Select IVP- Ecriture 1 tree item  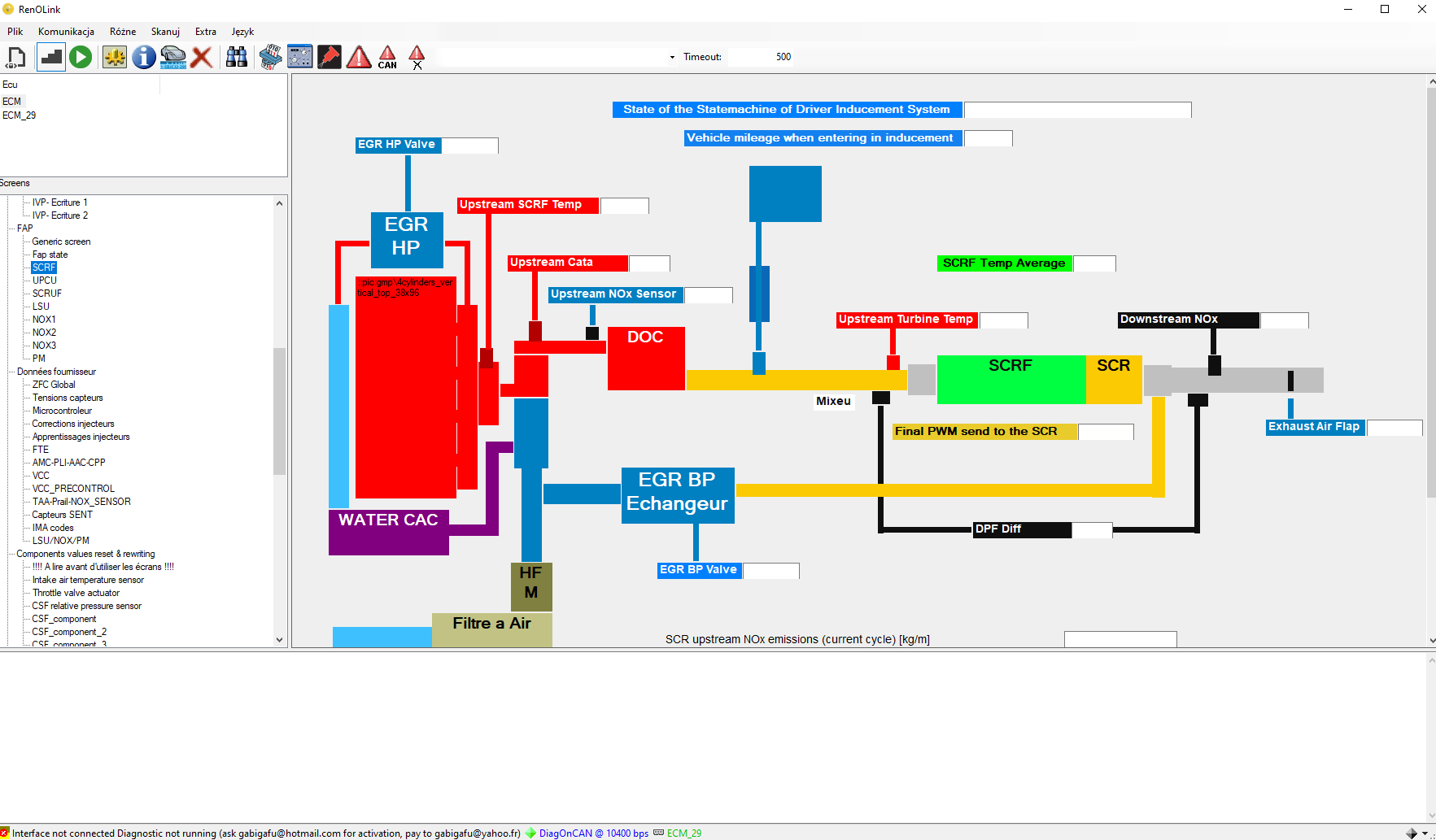[59, 202]
